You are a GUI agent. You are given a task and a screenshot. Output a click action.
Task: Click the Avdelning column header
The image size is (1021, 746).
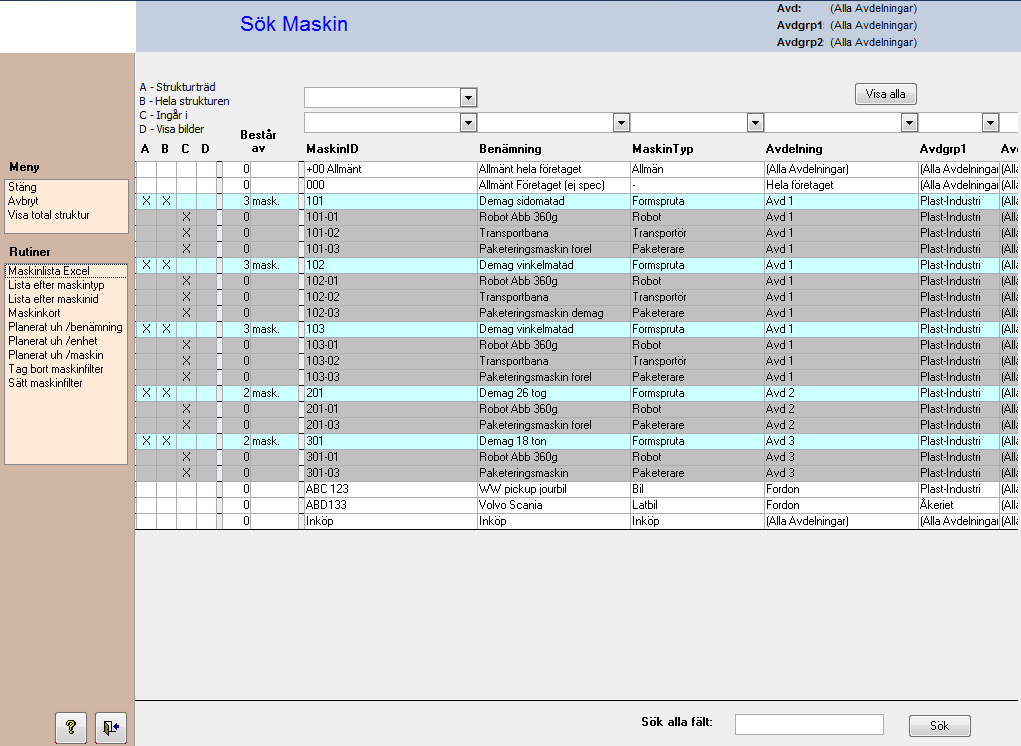tap(794, 149)
